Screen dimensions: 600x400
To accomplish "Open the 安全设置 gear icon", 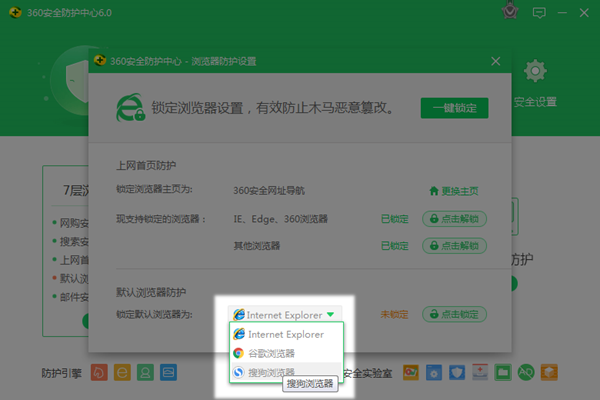I will pyautogui.click(x=535, y=71).
